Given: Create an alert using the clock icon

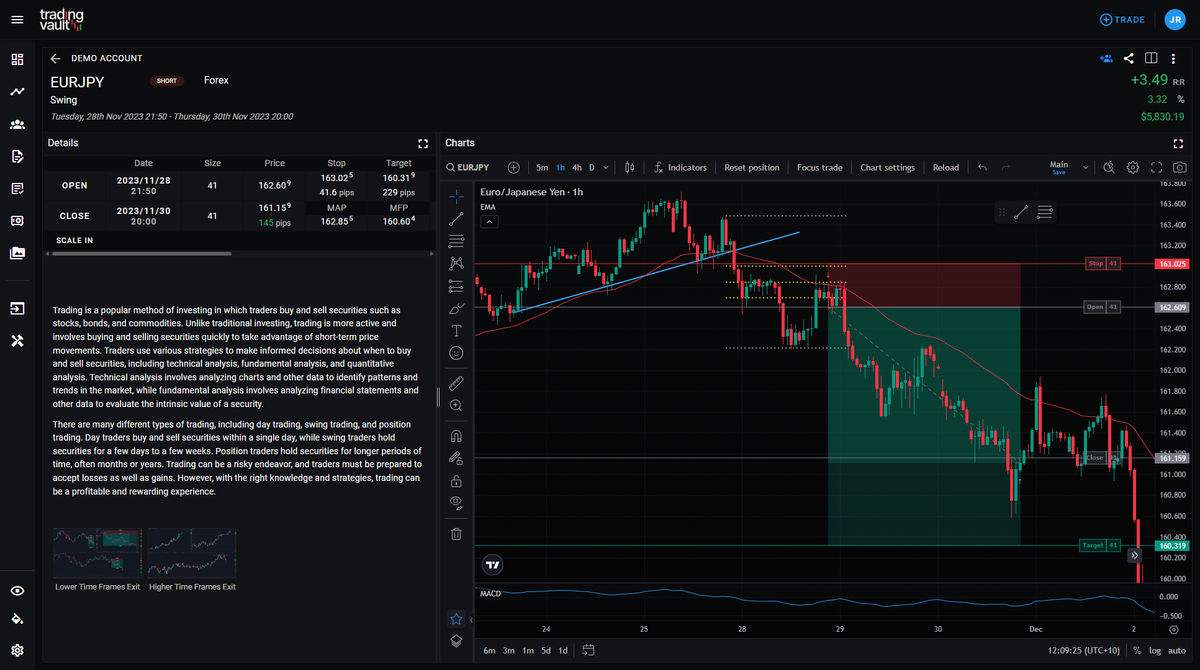Looking at the screenshot, I should point(1109,167).
